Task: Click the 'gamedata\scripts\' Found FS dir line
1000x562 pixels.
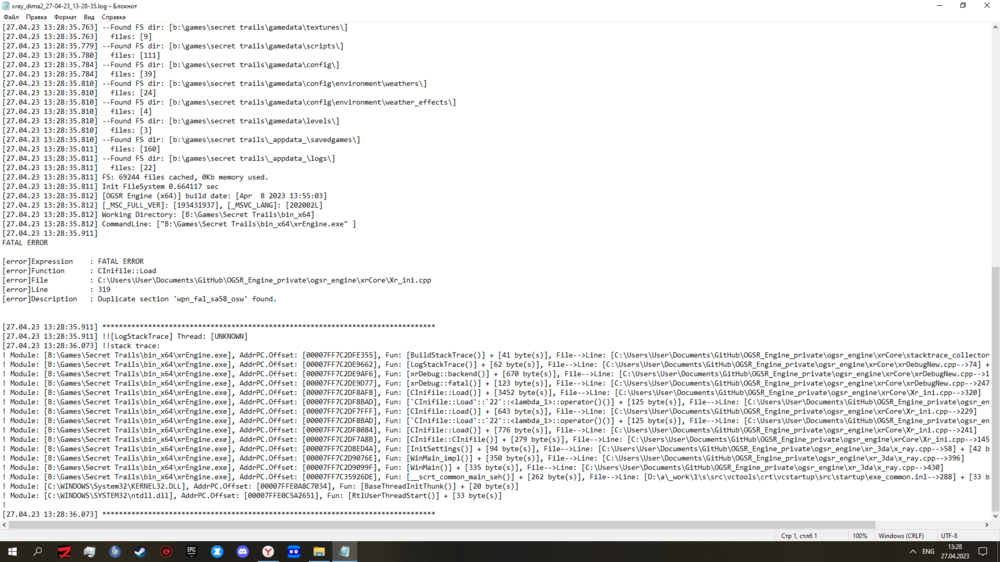Action: [x=173, y=46]
